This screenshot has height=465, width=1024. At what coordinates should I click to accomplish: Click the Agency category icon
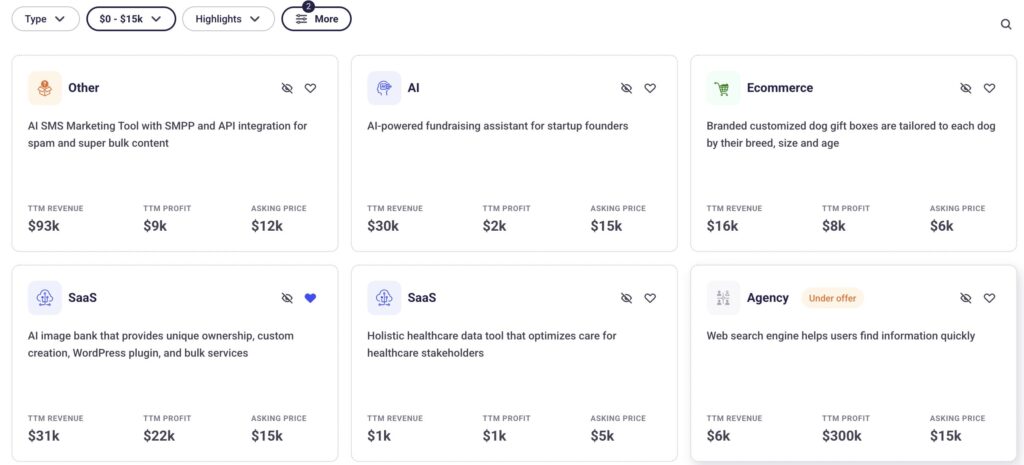[723, 298]
